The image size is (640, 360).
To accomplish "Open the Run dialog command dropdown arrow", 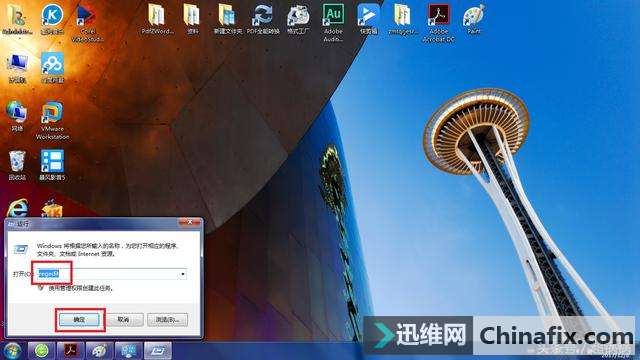I will [x=183, y=274].
